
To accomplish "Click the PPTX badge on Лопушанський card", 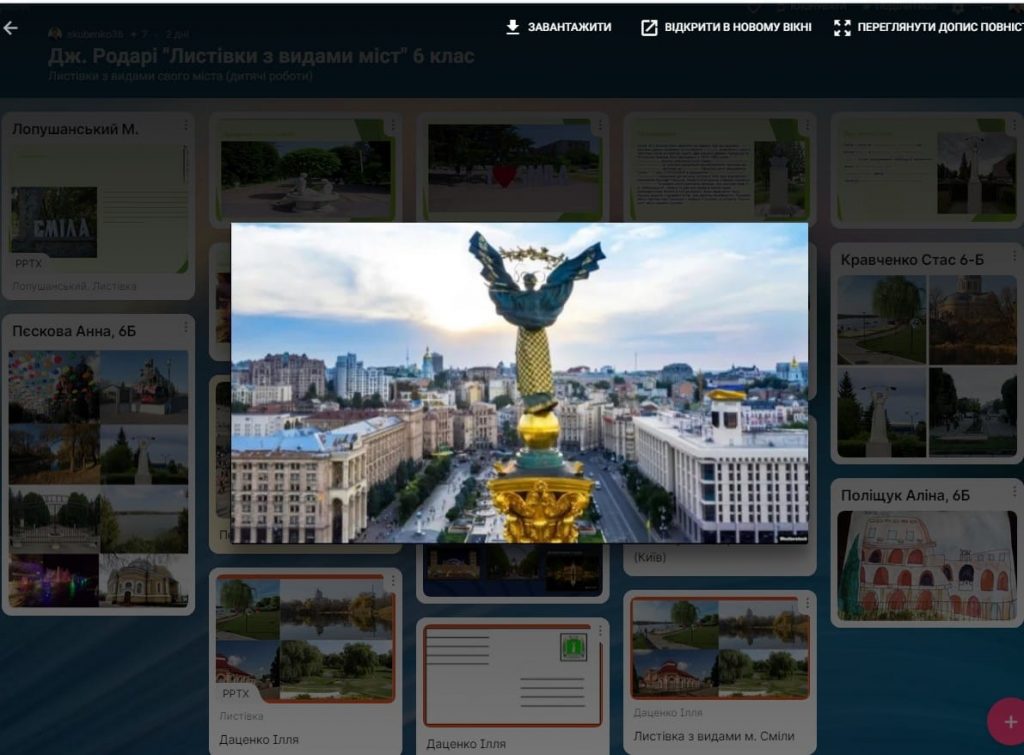I will pos(29,263).
